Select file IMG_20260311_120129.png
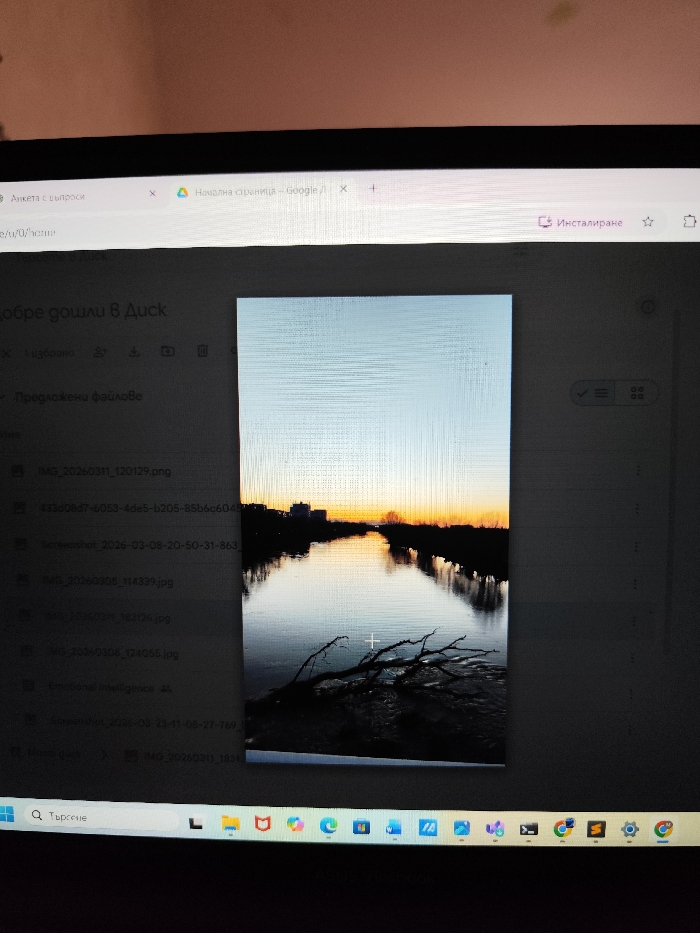Image resolution: width=700 pixels, height=933 pixels. tap(104, 471)
